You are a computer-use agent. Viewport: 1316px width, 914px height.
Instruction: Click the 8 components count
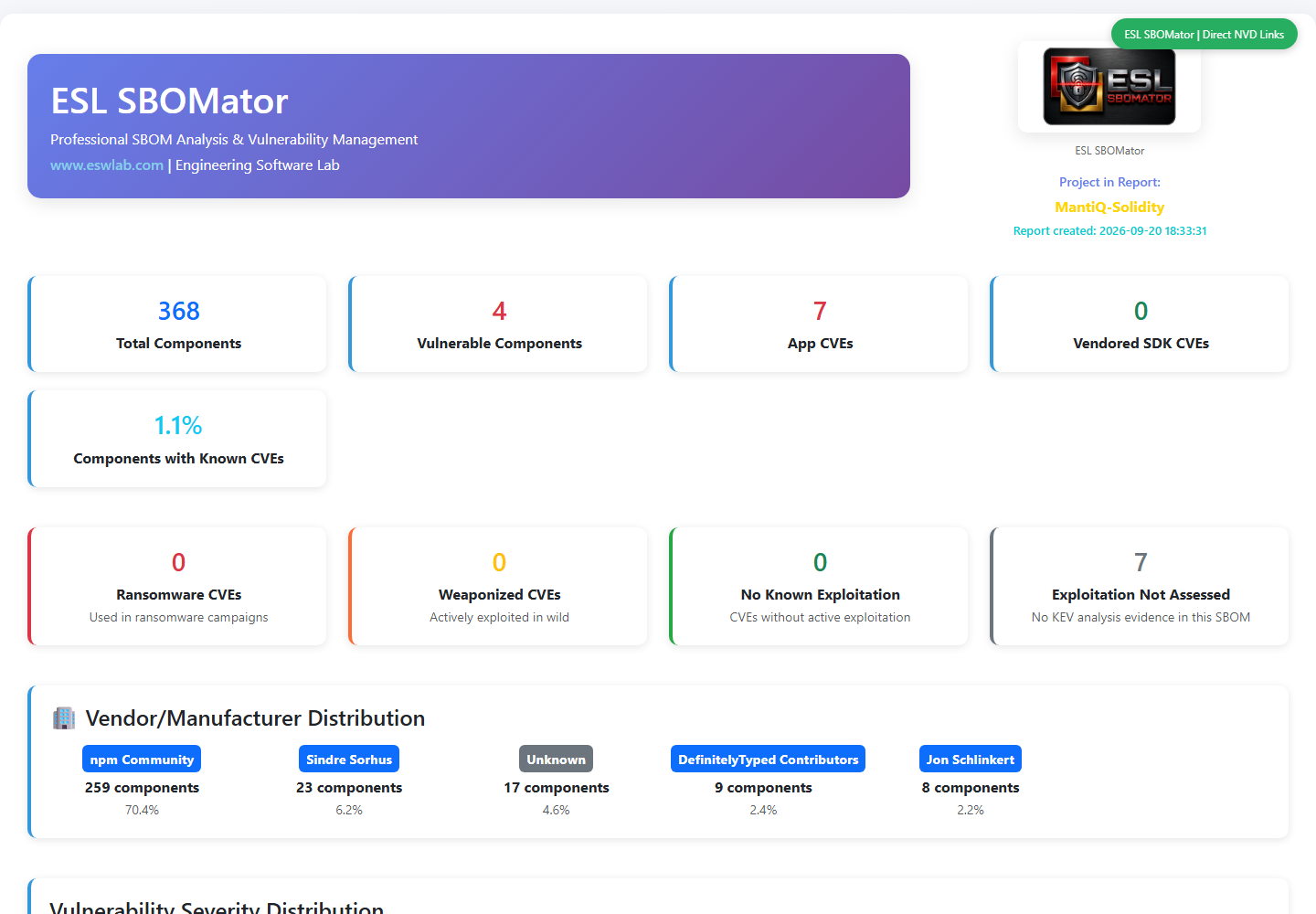click(x=971, y=788)
